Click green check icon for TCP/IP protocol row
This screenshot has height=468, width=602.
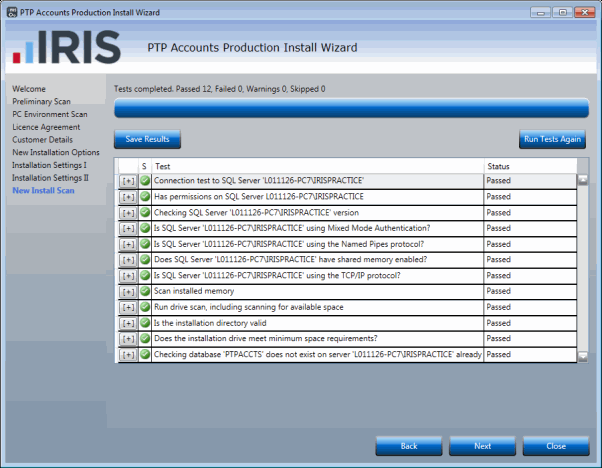145,275
